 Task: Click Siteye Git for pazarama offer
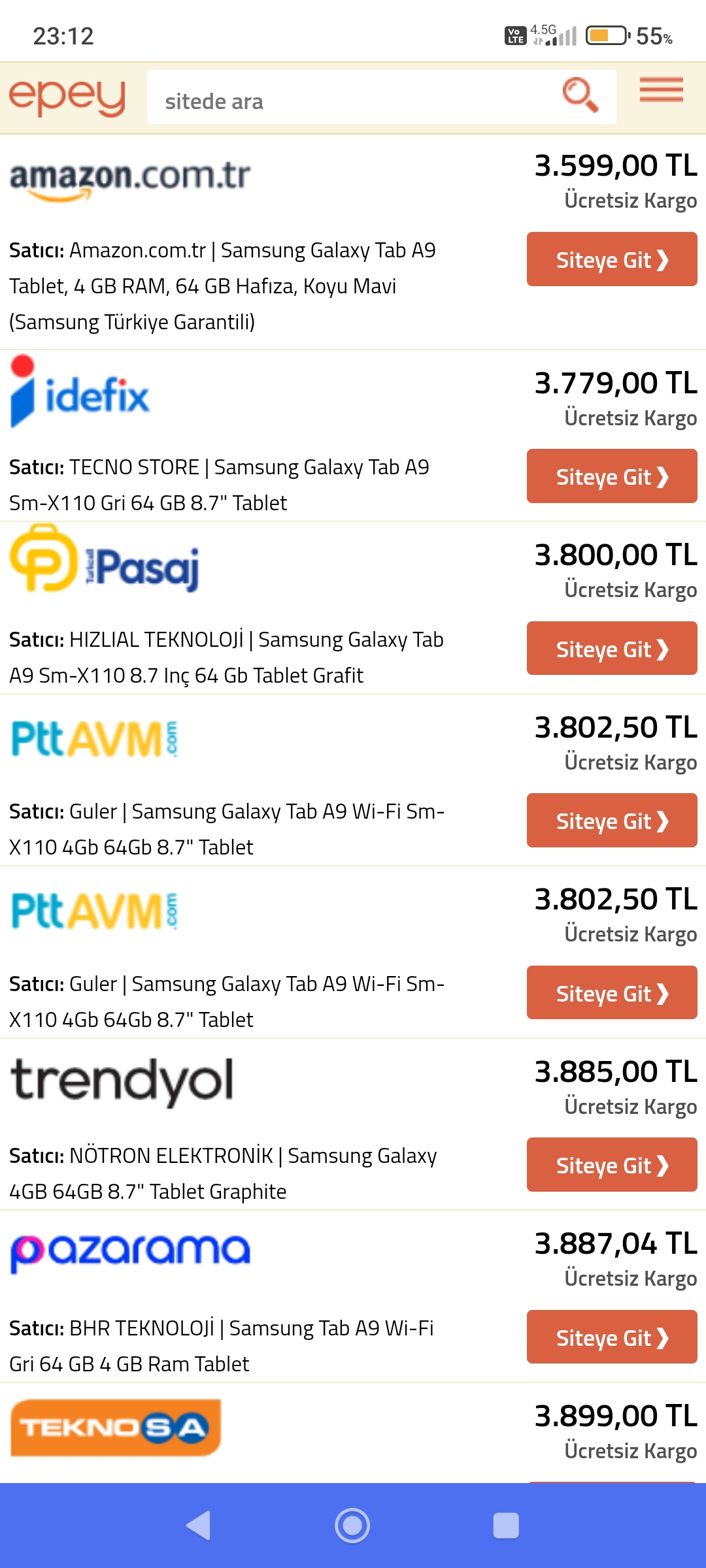612,1337
